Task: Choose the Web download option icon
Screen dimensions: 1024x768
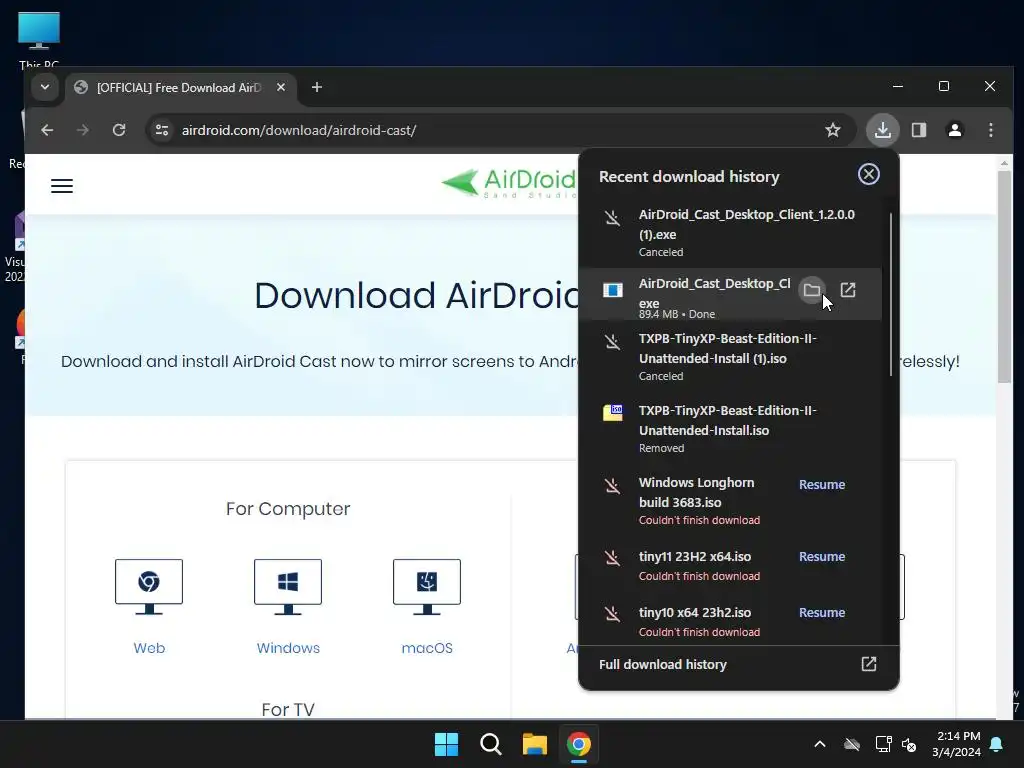Action: pyautogui.click(x=149, y=586)
